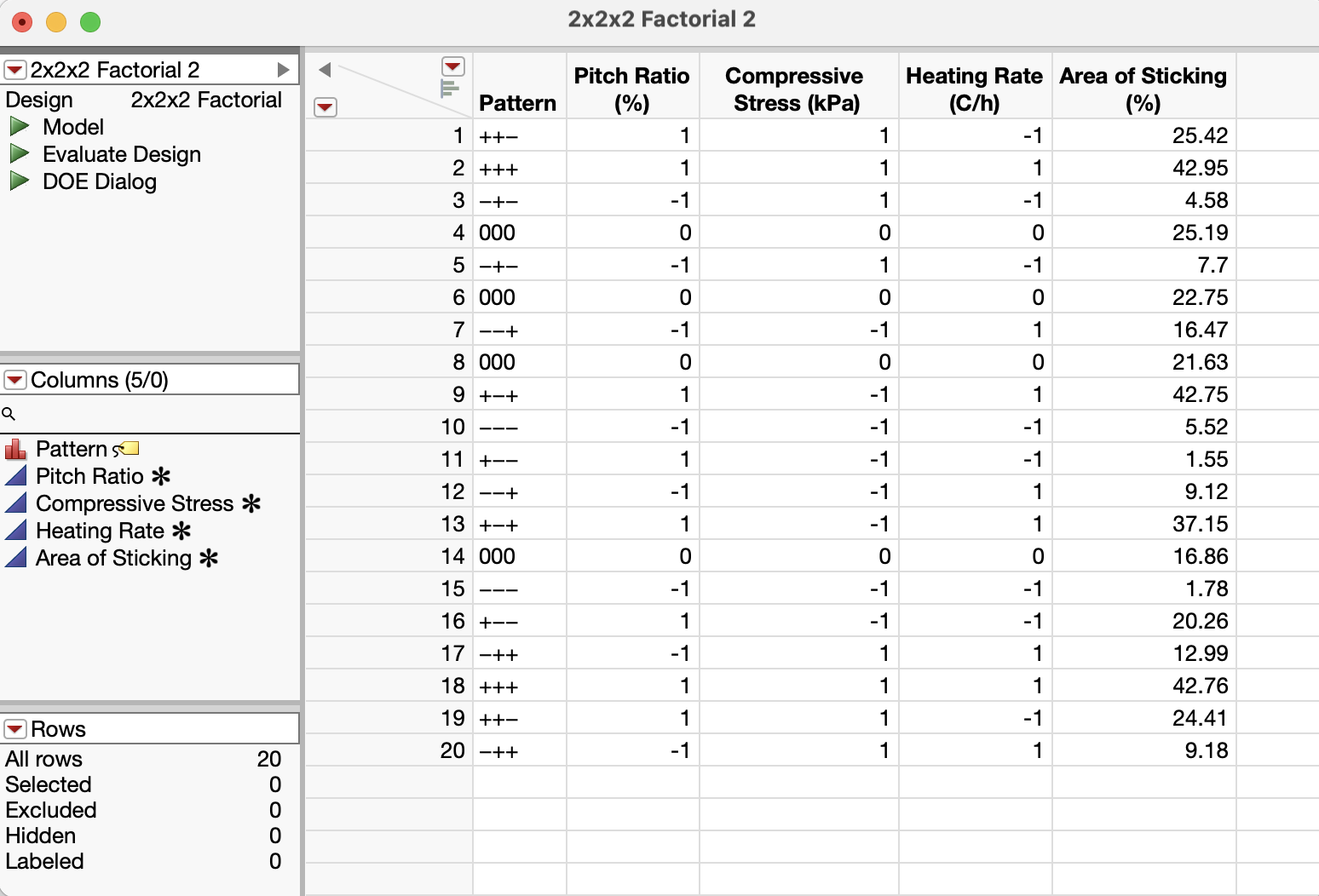Open the Rows panel red triangle menu
This screenshot has width=1319, height=896.
(14, 729)
